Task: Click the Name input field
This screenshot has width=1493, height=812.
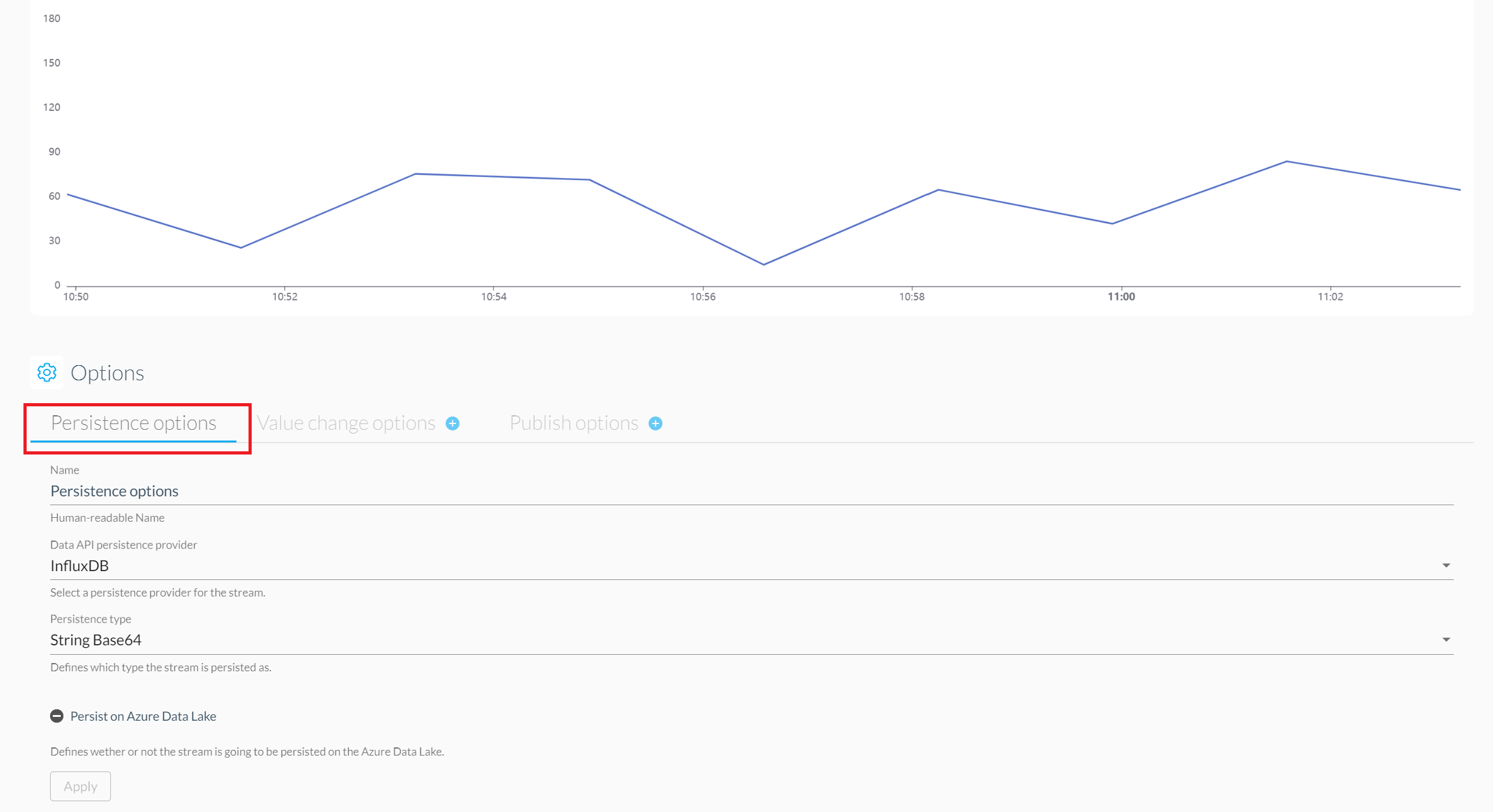Action: coord(752,491)
